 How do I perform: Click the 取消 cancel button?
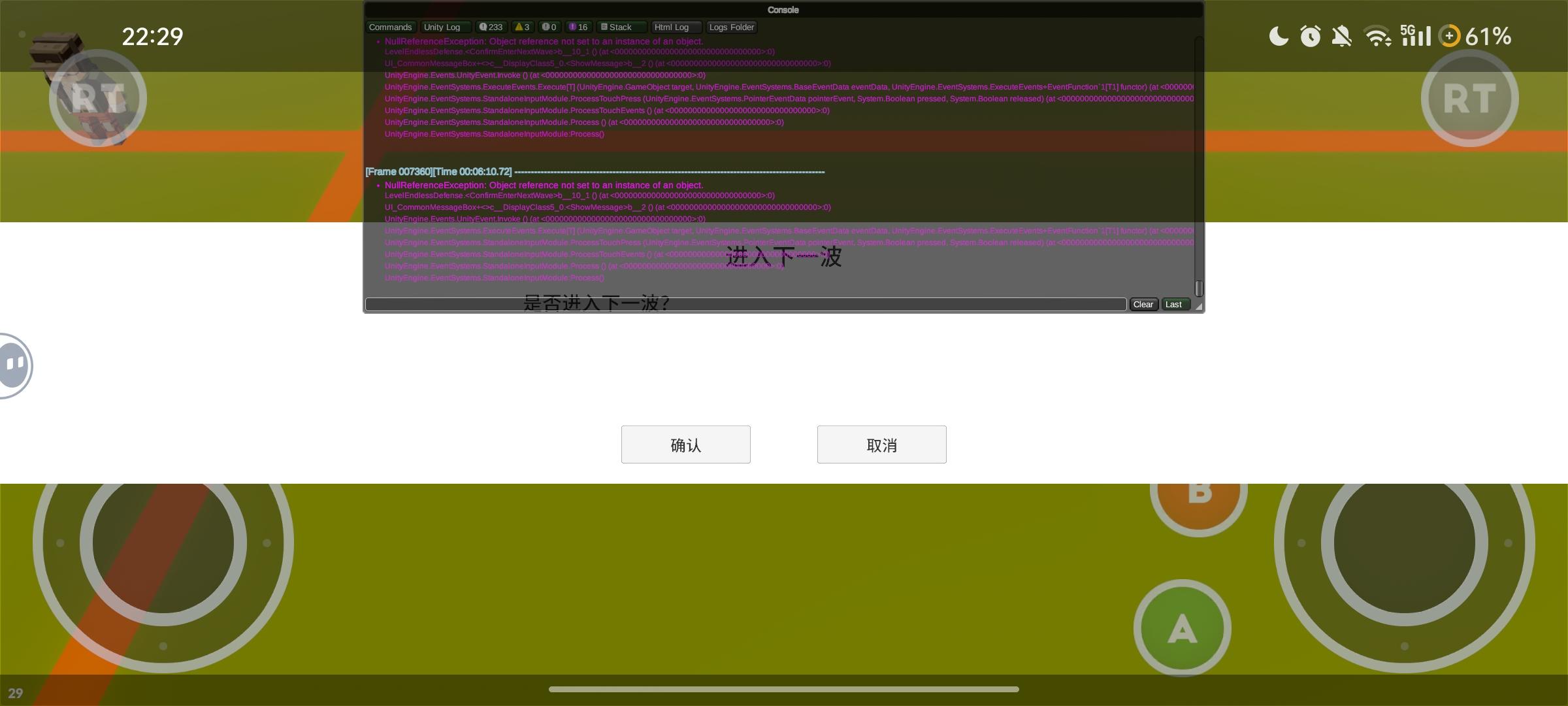pos(881,445)
